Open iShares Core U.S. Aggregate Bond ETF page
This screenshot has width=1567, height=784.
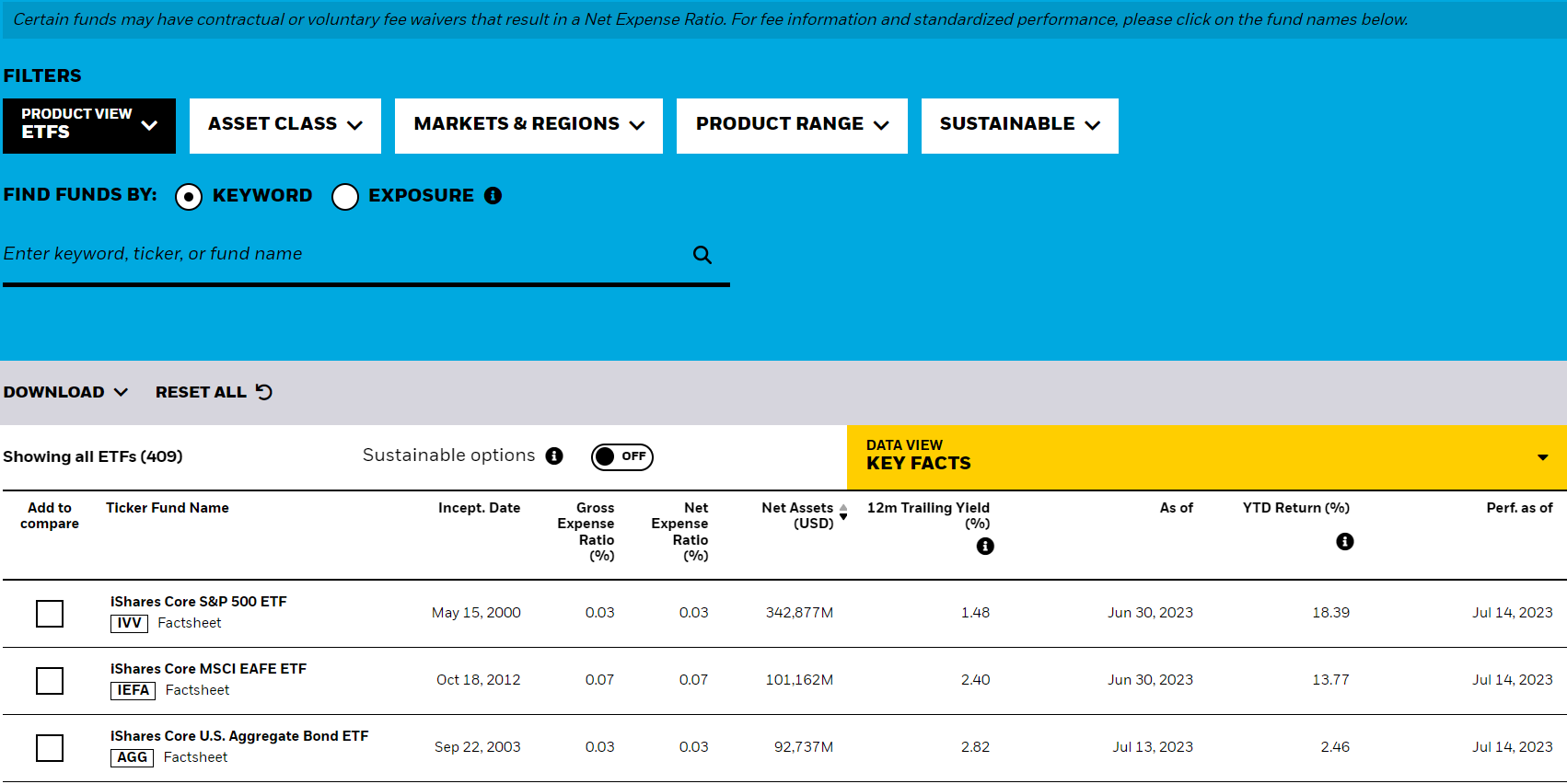[239, 736]
